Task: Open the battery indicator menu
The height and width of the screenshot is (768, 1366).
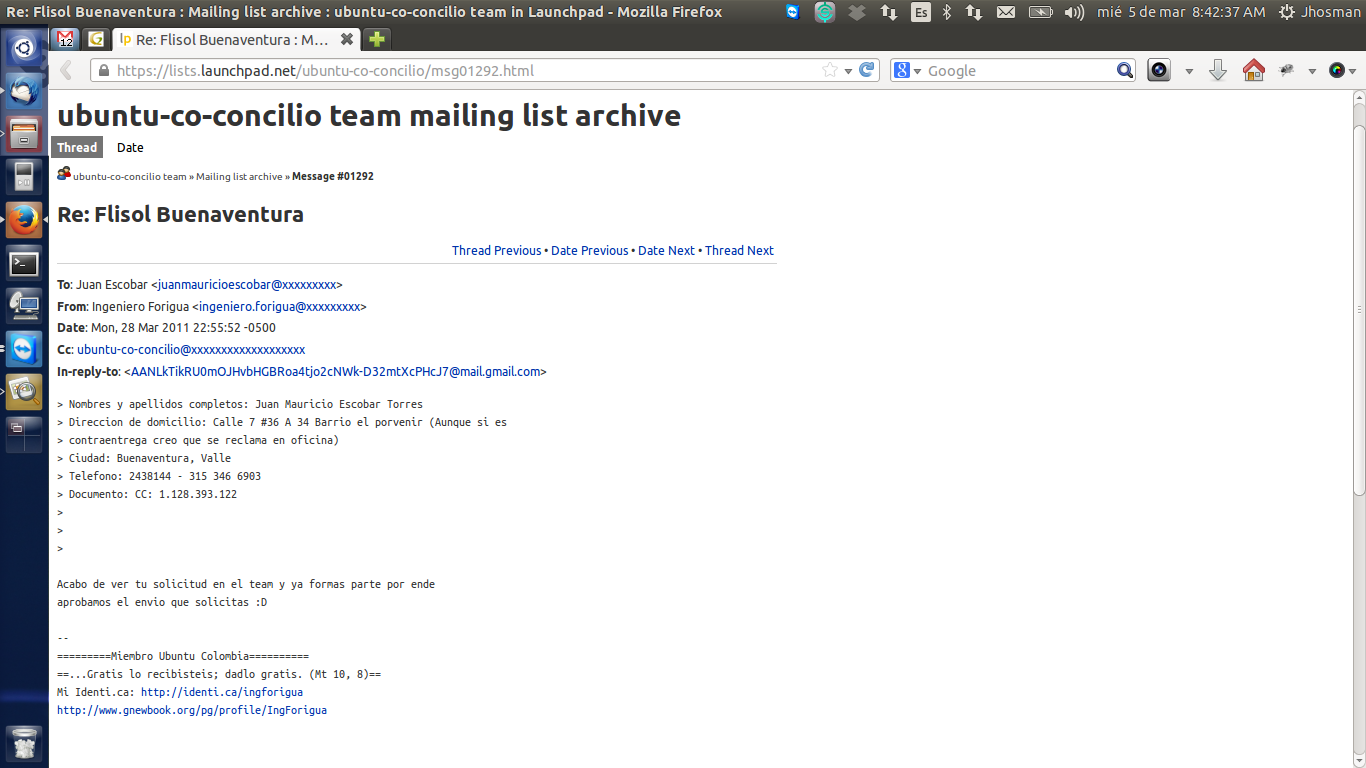Action: (1041, 12)
